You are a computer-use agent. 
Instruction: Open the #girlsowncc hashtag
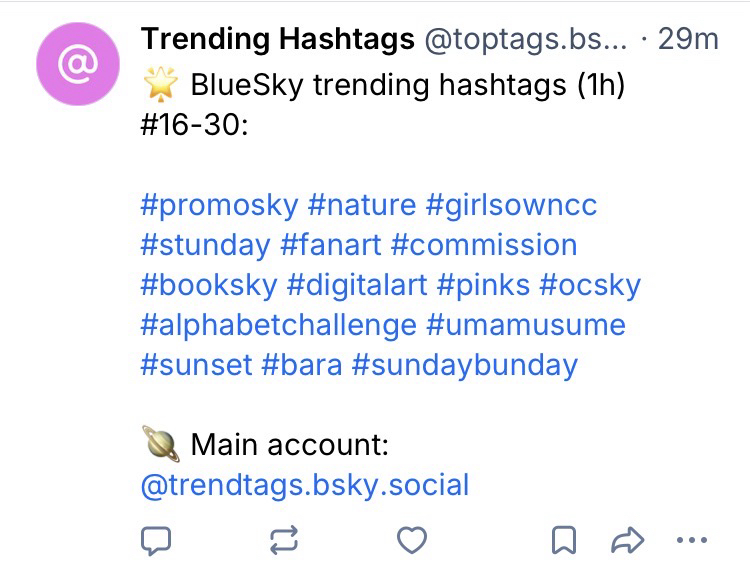point(511,206)
